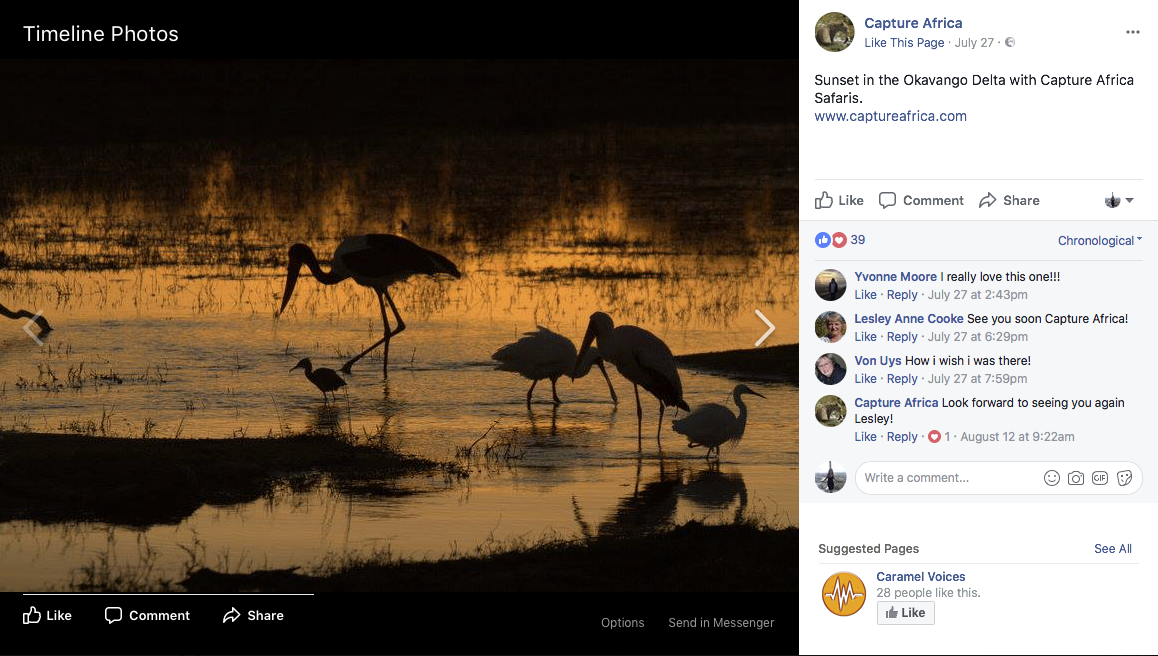This screenshot has width=1158, height=656.
Task: Reply to Yvonne Moore's comment
Action: [x=902, y=295]
